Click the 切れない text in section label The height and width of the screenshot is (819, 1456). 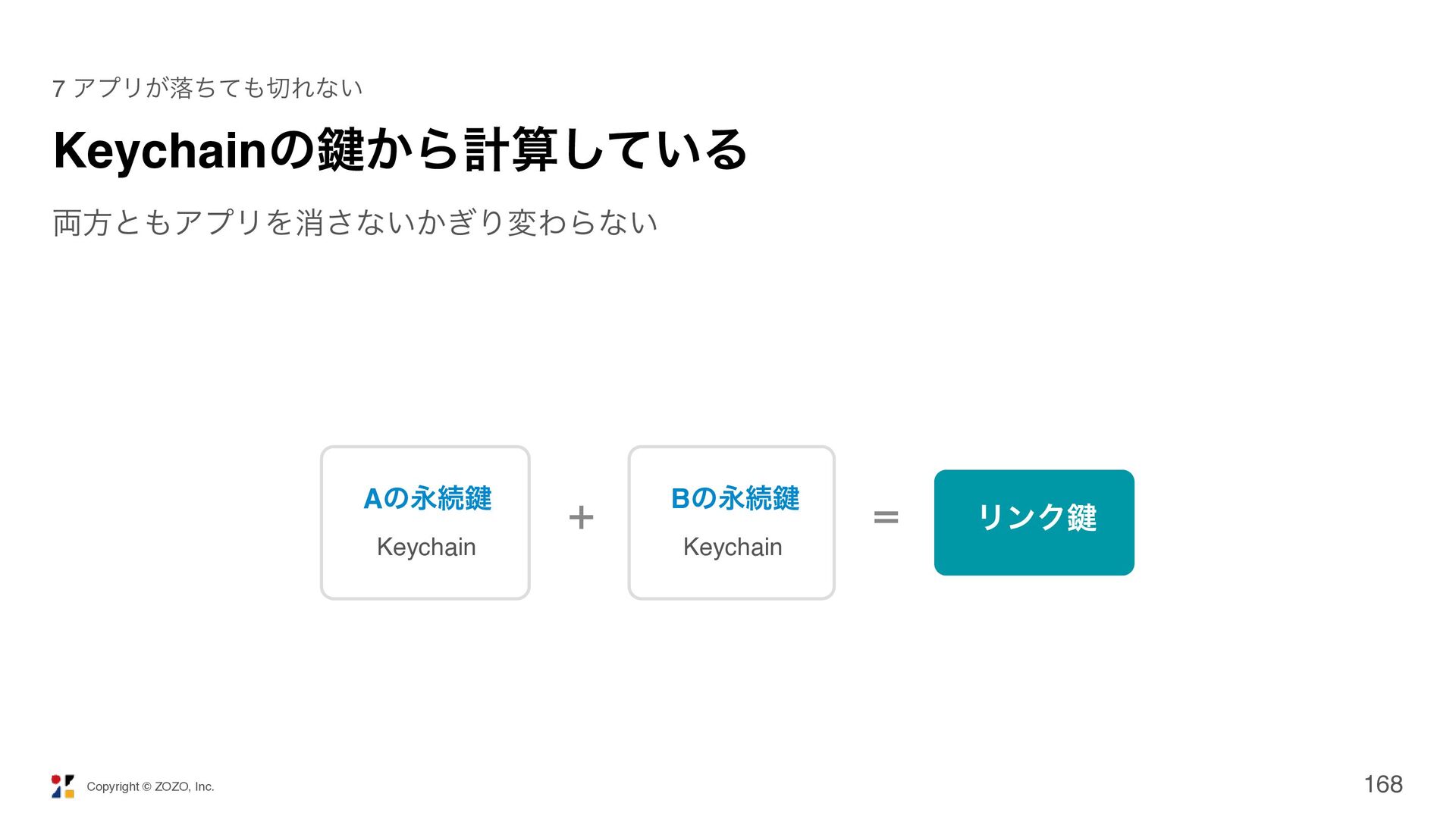click(315, 88)
